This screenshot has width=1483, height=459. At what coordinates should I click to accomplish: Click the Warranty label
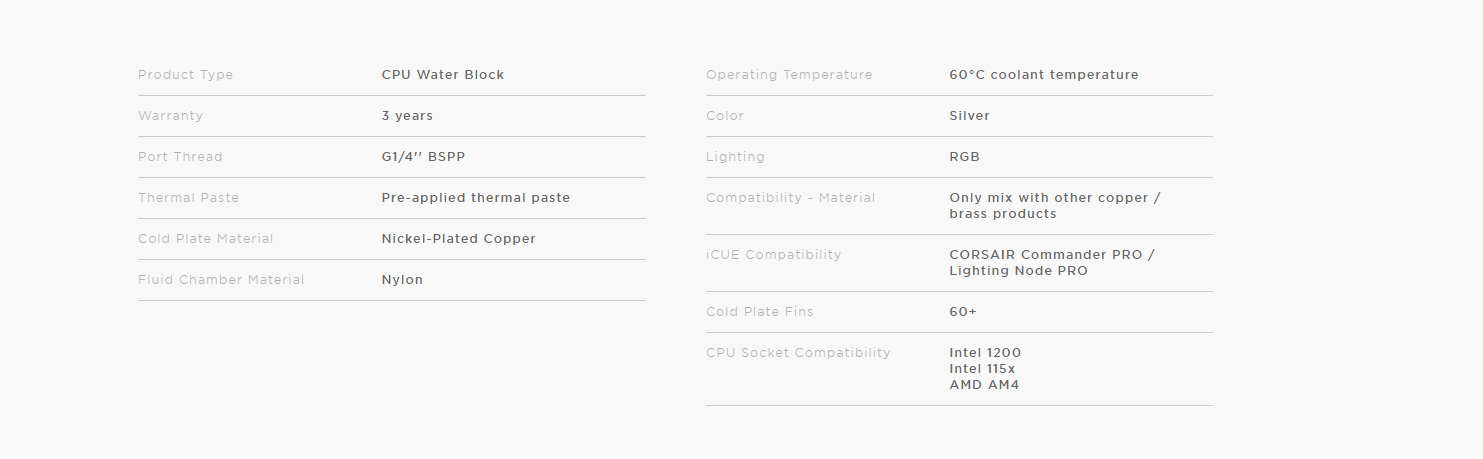170,116
